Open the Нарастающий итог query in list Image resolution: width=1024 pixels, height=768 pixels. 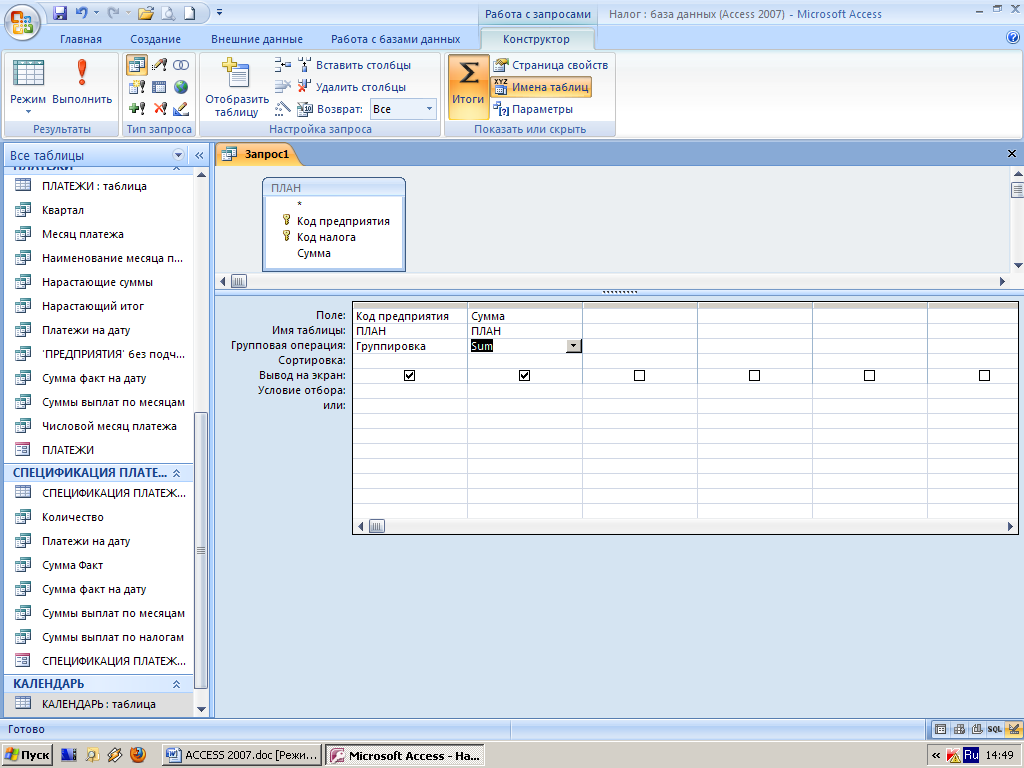pos(93,306)
